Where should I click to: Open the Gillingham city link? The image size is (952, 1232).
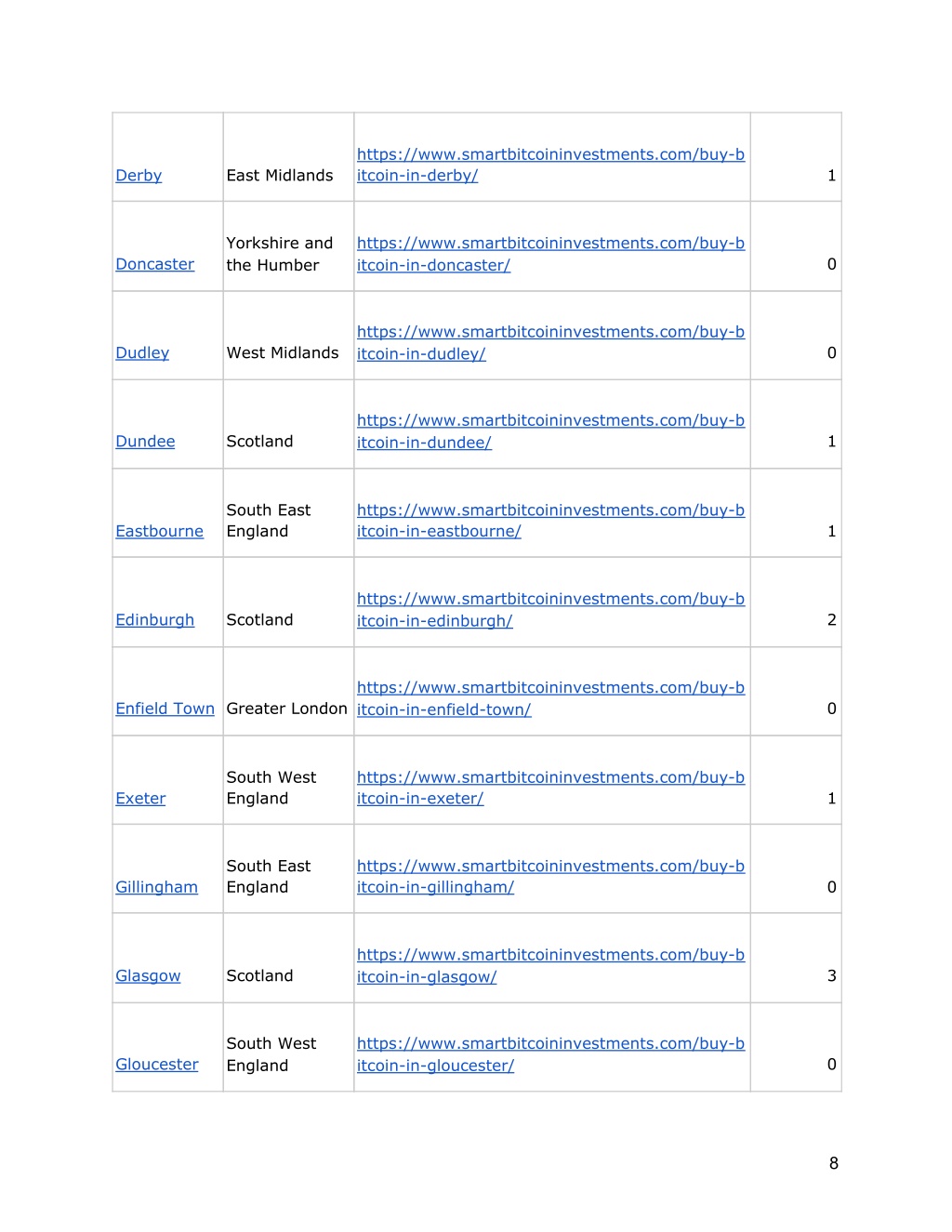click(x=156, y=887)
